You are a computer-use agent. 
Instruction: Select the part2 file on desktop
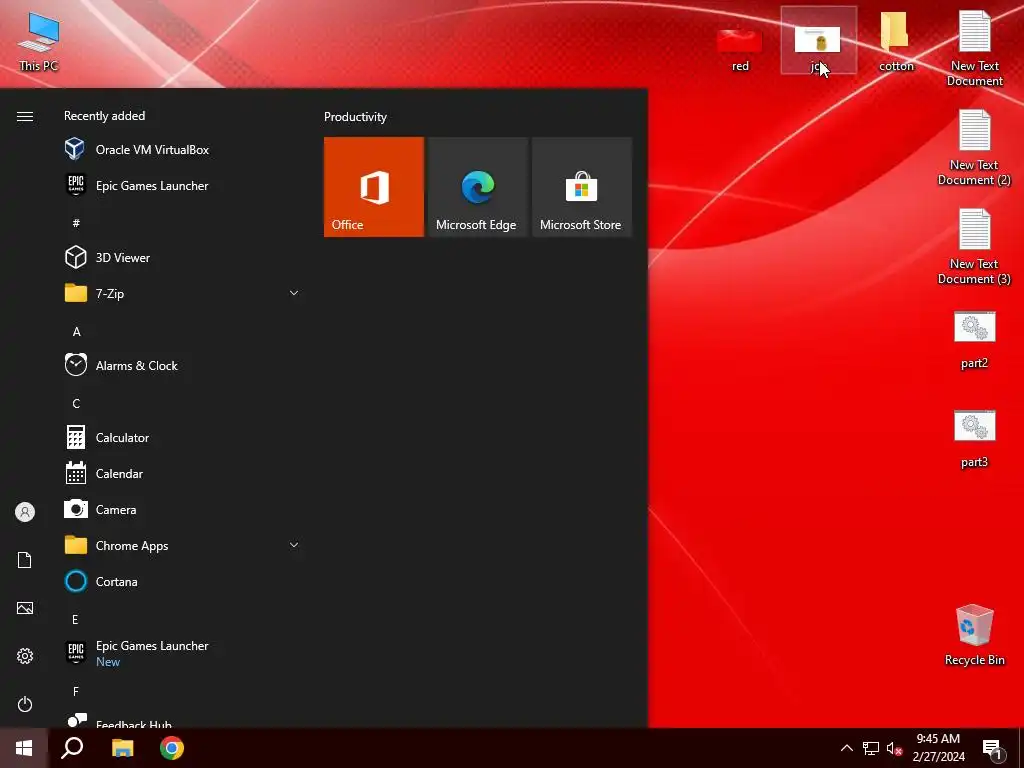click(x=974, y=340)
